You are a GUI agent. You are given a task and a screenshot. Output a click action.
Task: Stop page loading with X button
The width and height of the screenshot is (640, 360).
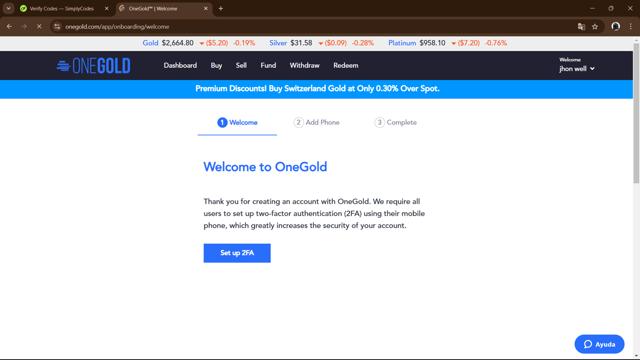(39, 27)
